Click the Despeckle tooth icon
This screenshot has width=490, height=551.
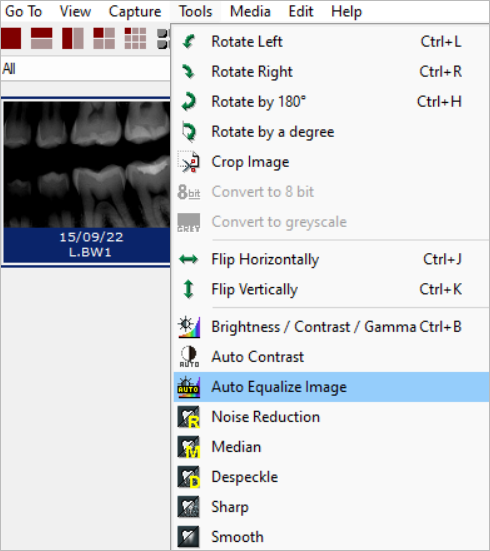point(189,477)
